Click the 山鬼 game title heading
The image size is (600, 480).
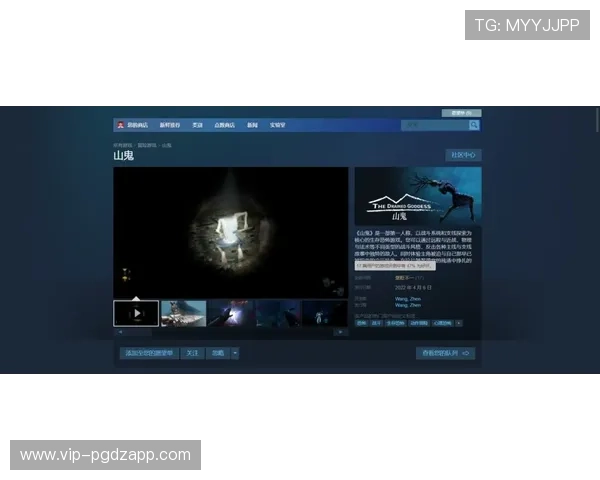123,155
